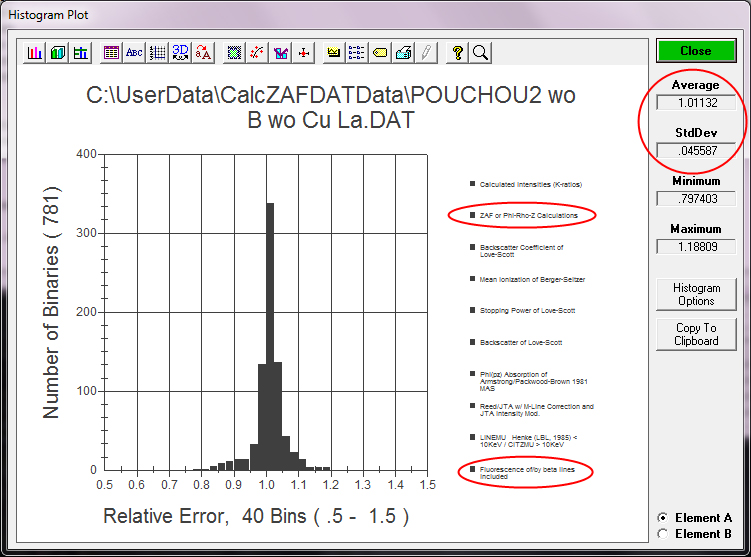
Task: Open the font 'aA' settings icon
Action: tap(204, 53)
